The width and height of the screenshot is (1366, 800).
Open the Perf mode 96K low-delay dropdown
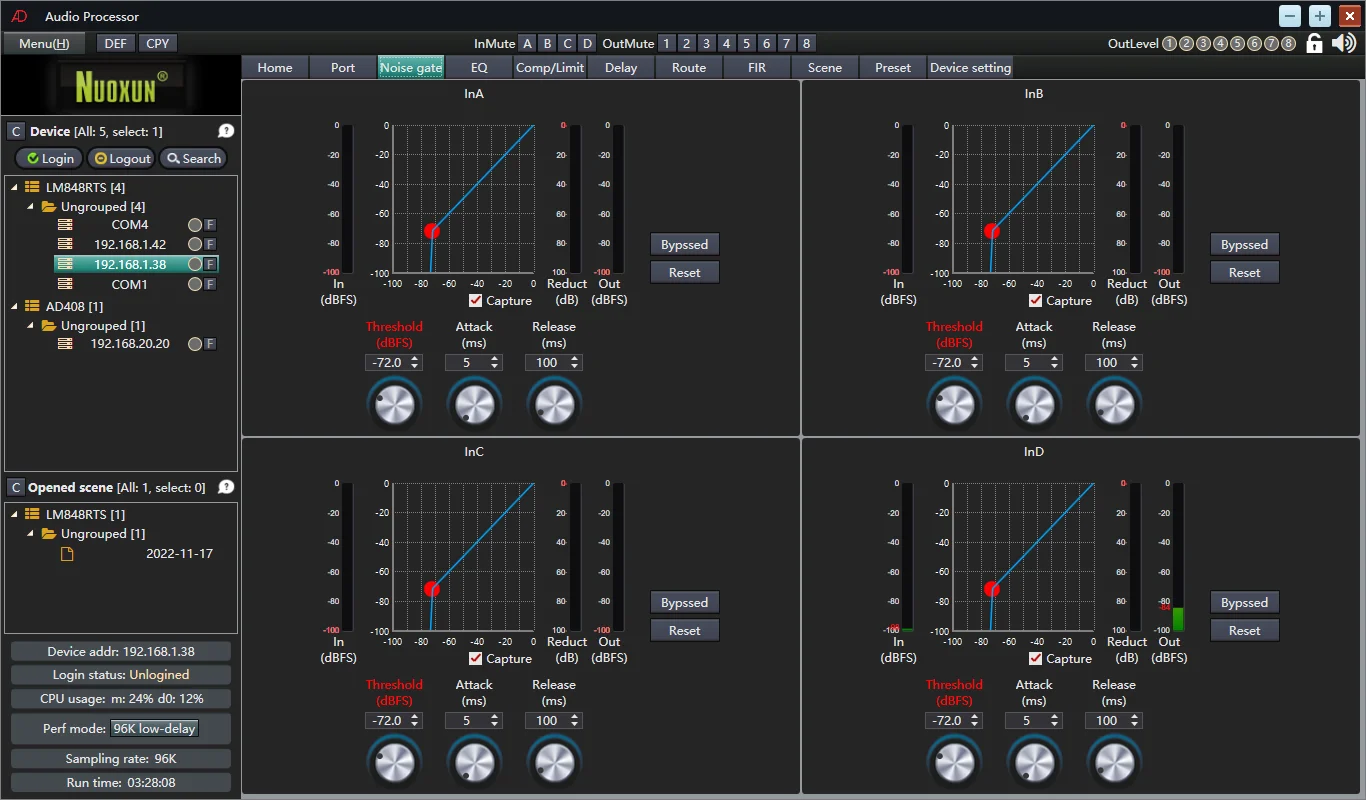pos(155,729)
